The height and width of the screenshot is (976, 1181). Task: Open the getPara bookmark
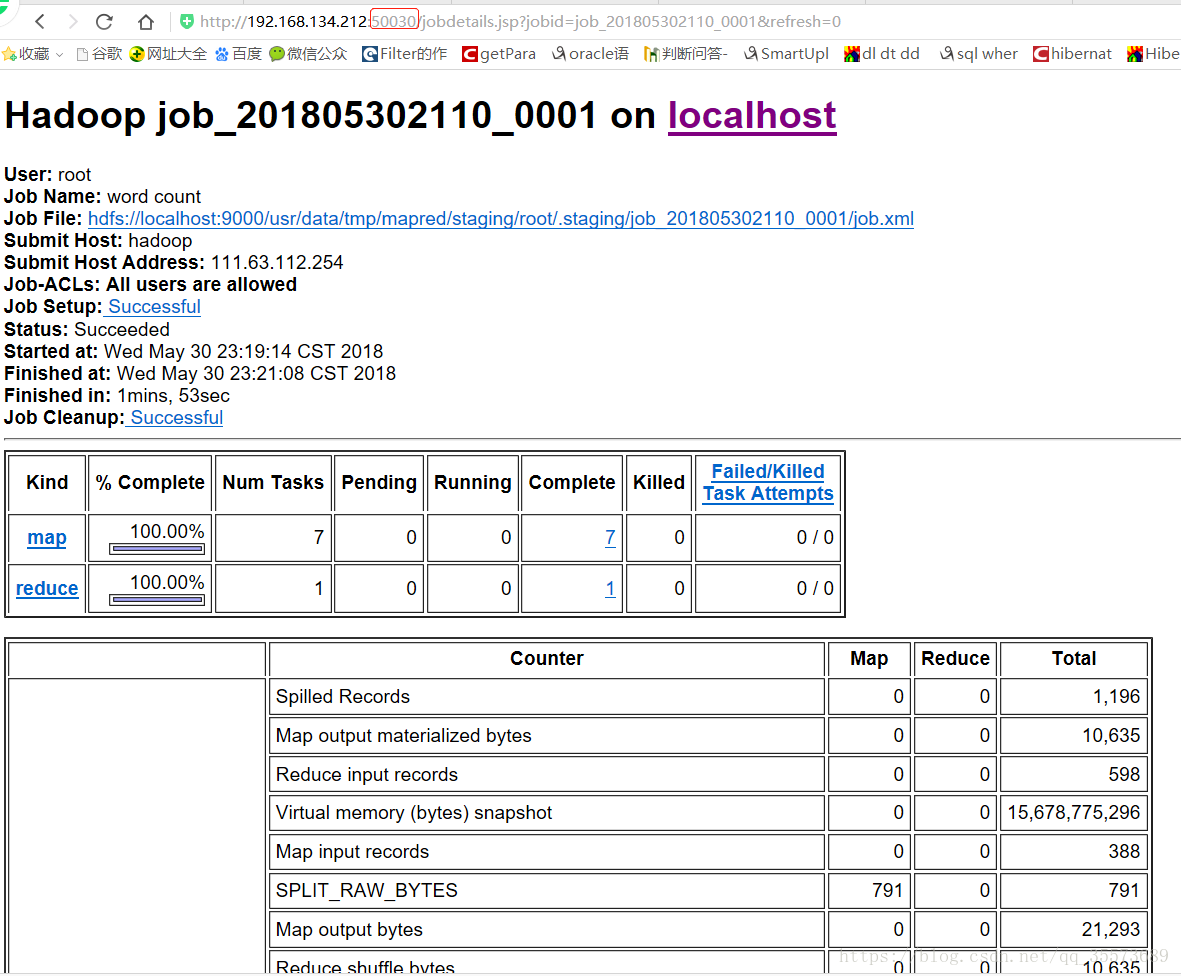pos(499,54)
